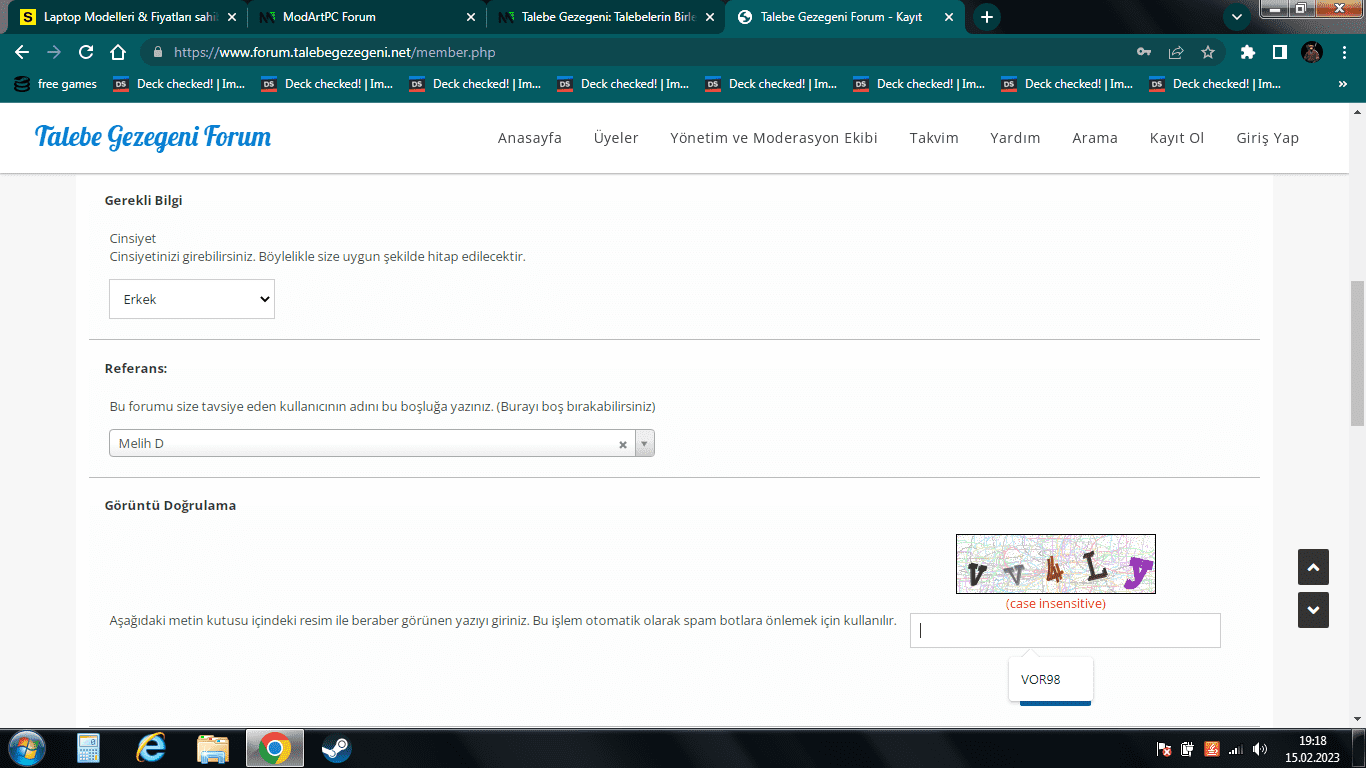Click the scroll-to-top arrow button
Screen dimensions: 1366x768
(x=1313, y=567)
